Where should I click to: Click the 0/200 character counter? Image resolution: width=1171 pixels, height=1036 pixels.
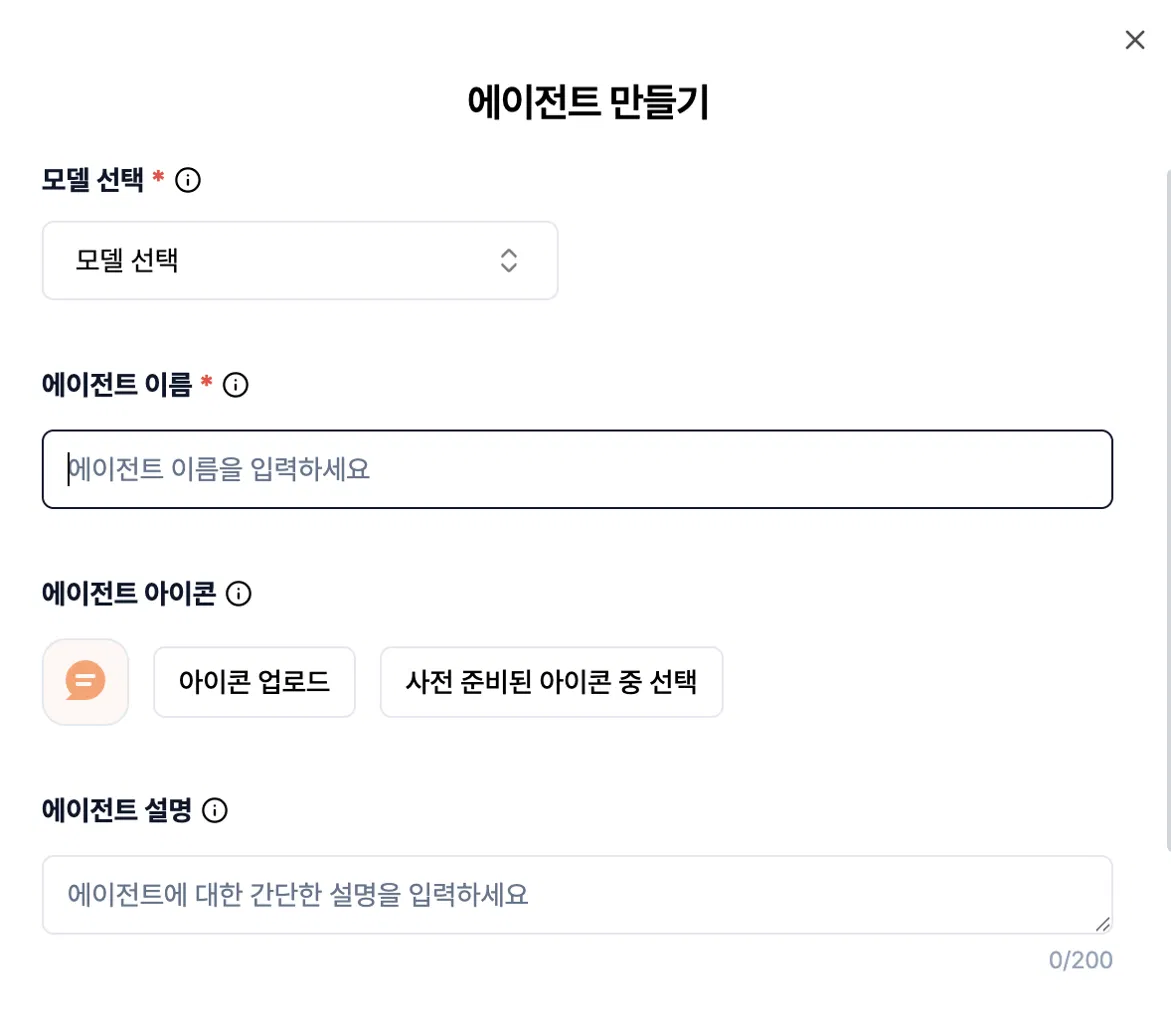coord(1080,960)
